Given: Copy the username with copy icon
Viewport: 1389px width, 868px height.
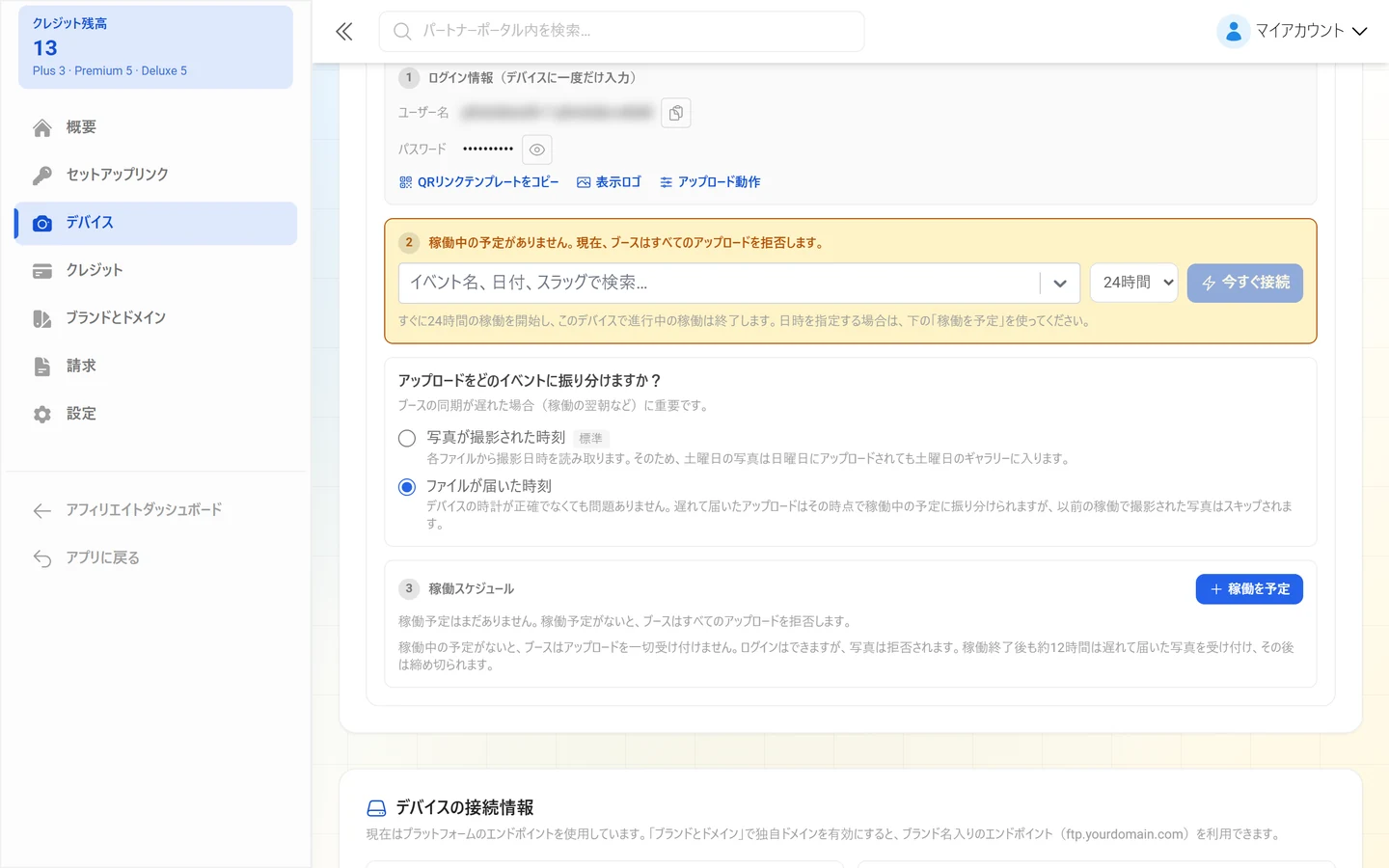Looking at the screenshot, I should (x=676, y=113).
